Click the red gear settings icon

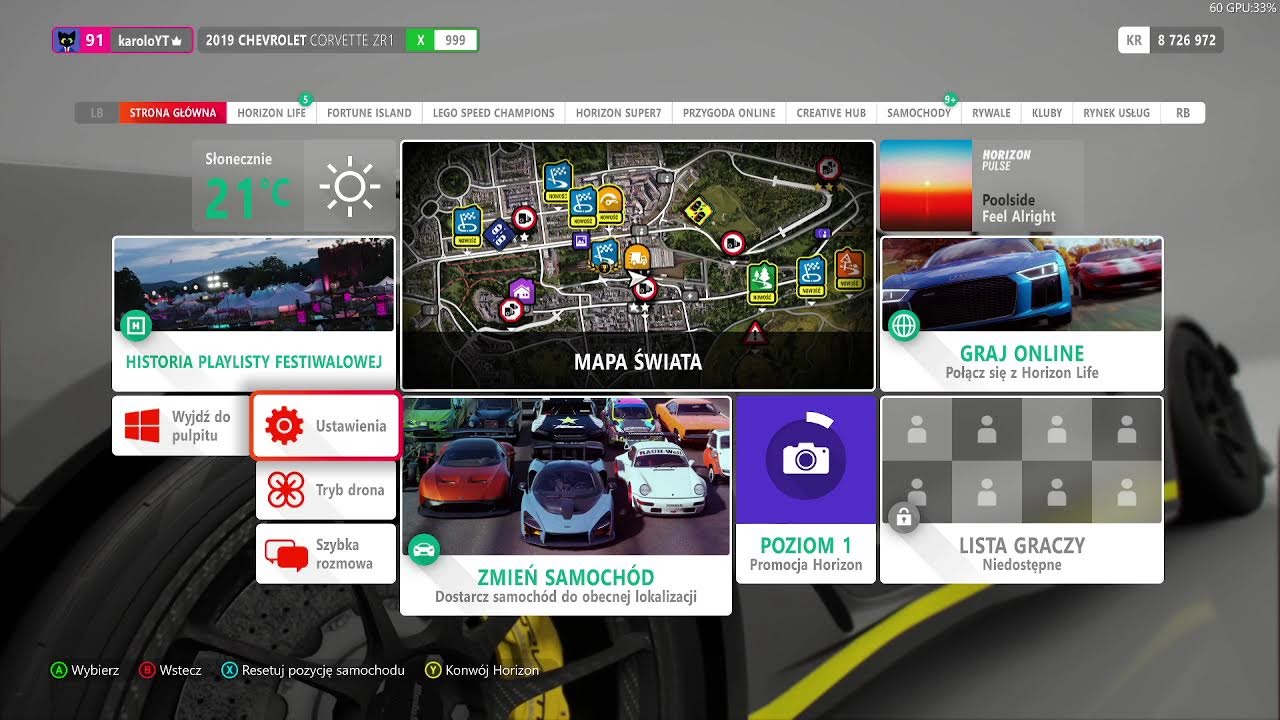click(284, 426)
